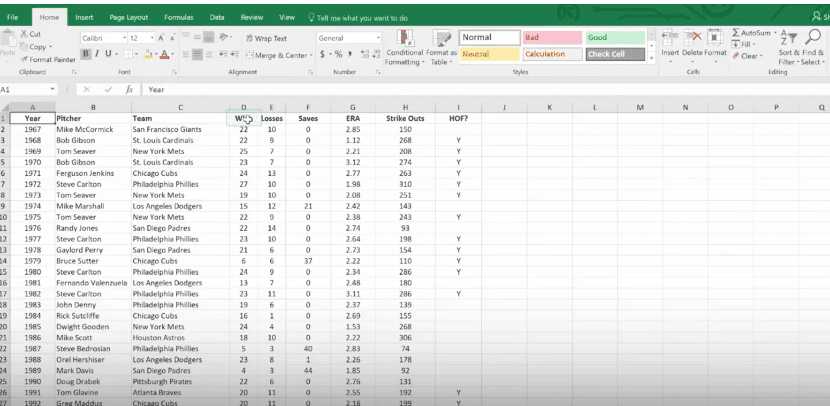Click the AutoSum sigma icon
Viewport: 830px width, 406px height.
(x=737, y=33)
